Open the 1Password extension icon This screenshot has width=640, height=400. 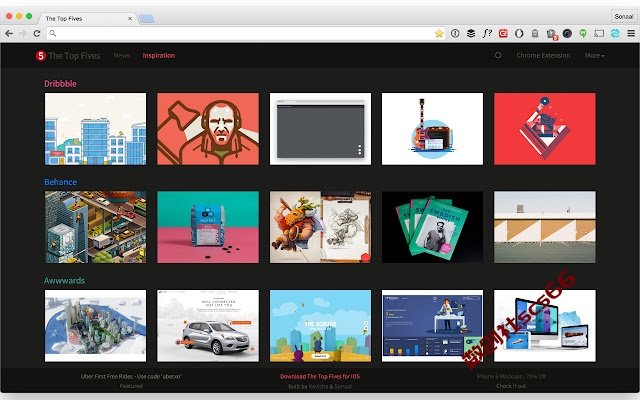tap(455, 33)
